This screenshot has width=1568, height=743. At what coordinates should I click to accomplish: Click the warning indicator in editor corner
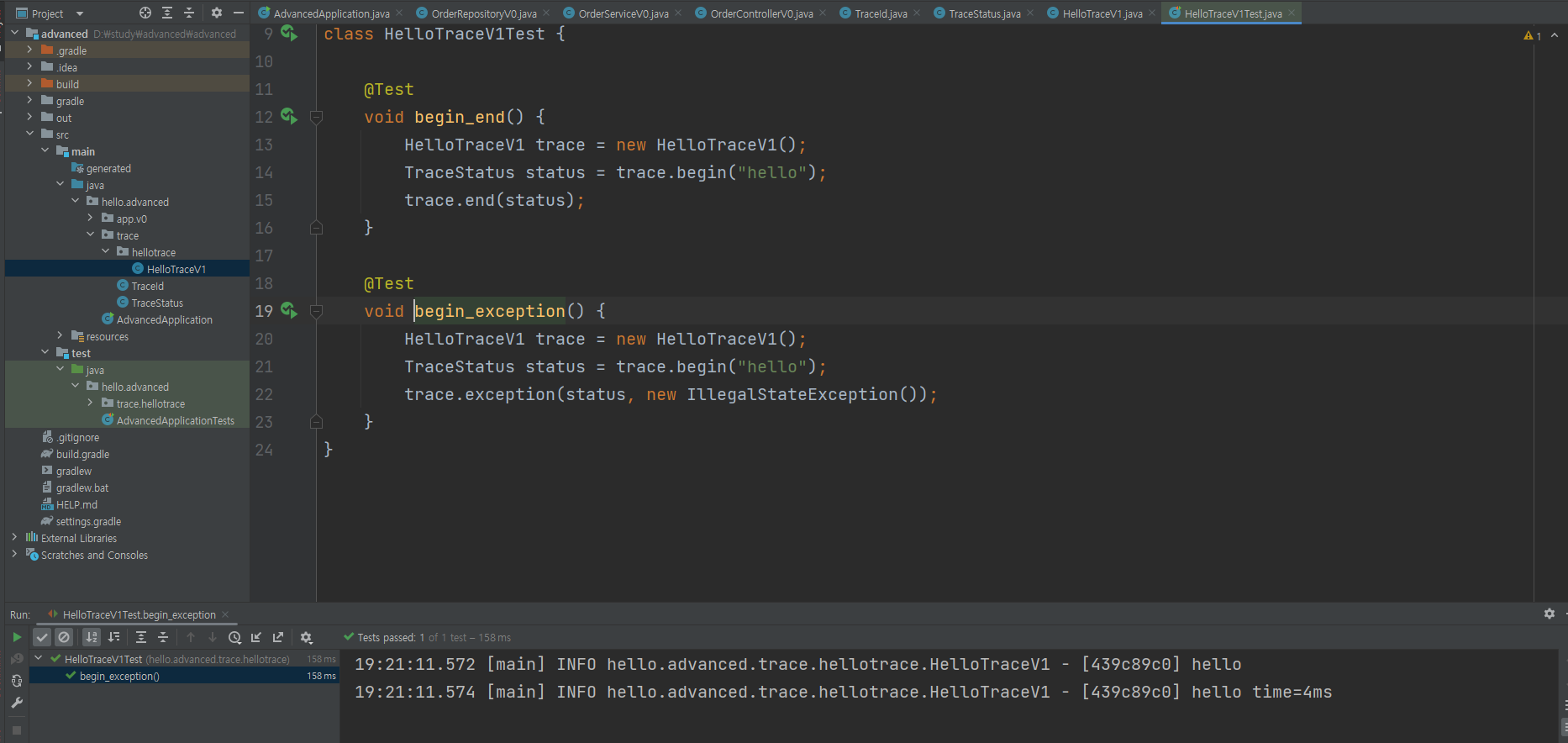(x=1533, y=35)
